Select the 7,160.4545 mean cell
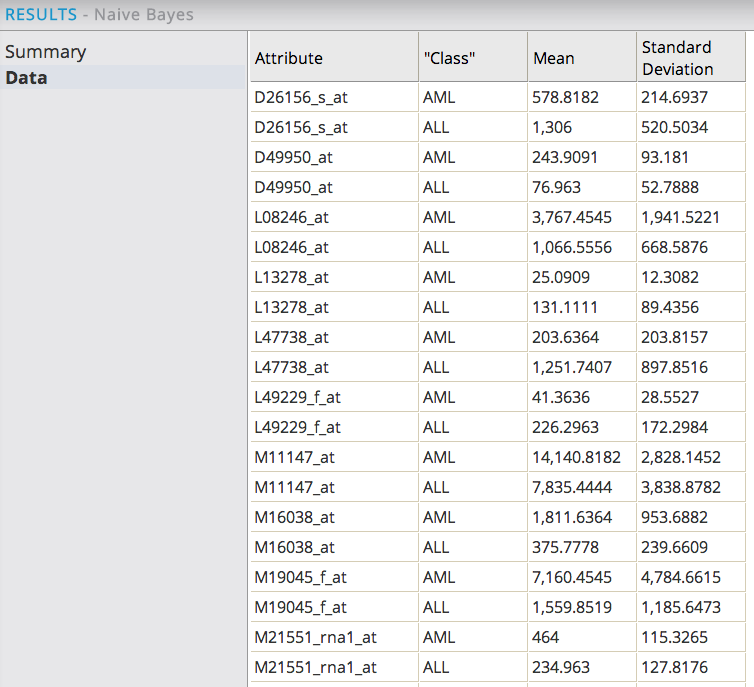This screenshot has height=687, width=754. point(573,577)
